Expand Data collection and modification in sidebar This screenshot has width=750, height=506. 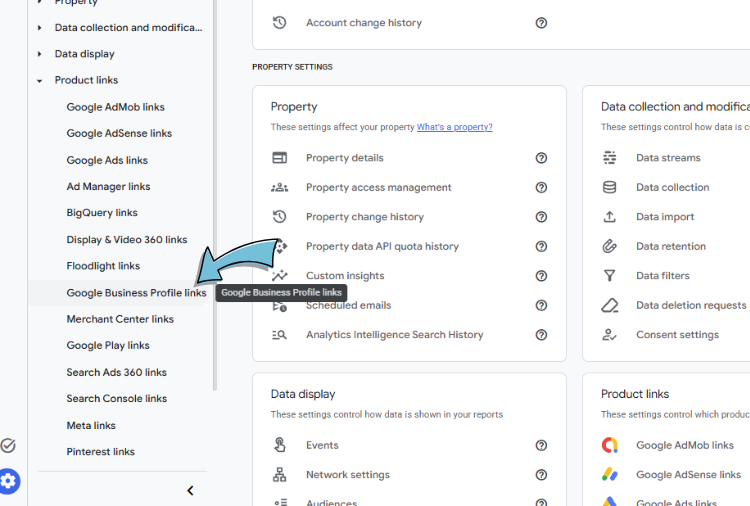point(39,28)
